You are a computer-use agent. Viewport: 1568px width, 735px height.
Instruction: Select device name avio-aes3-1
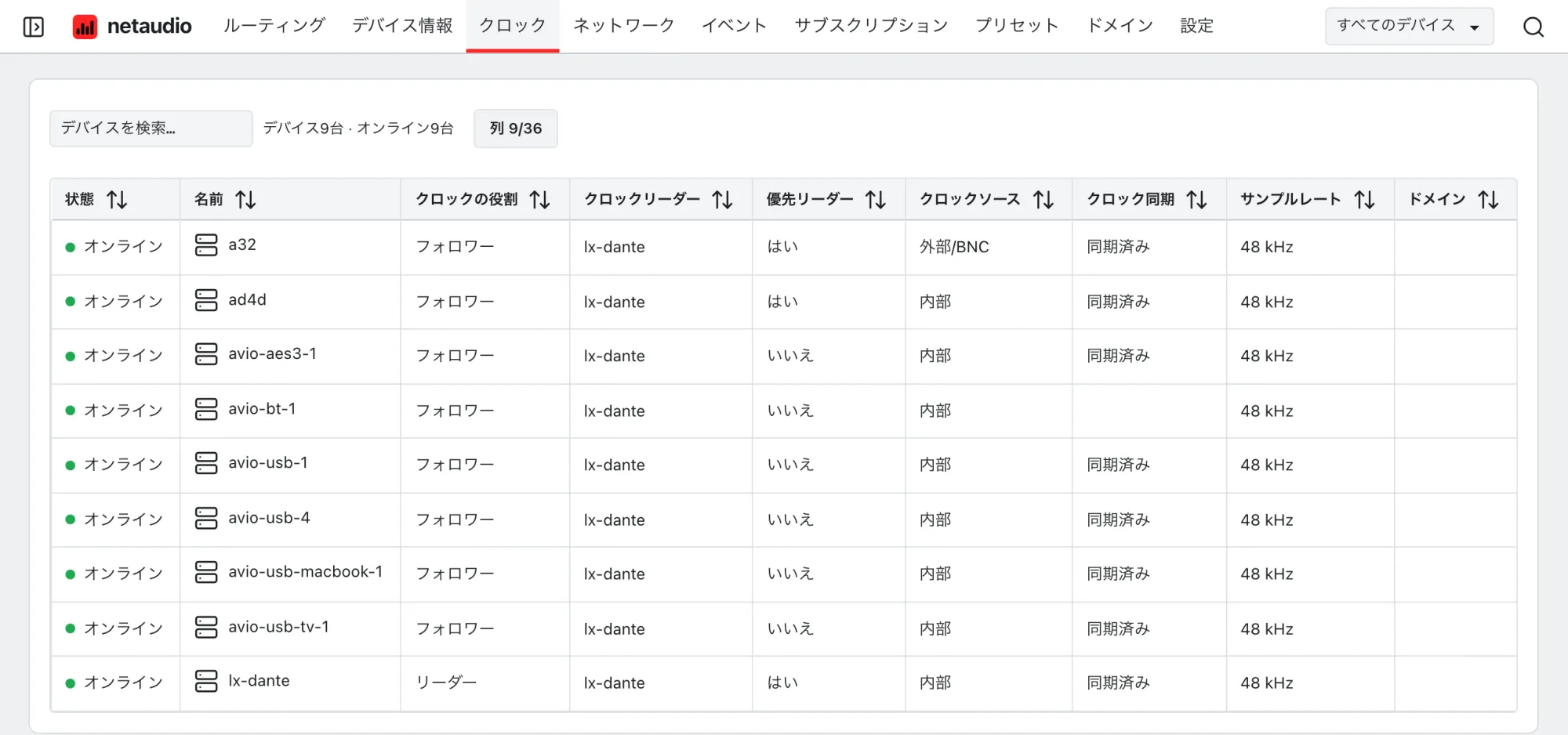[272, 353]
